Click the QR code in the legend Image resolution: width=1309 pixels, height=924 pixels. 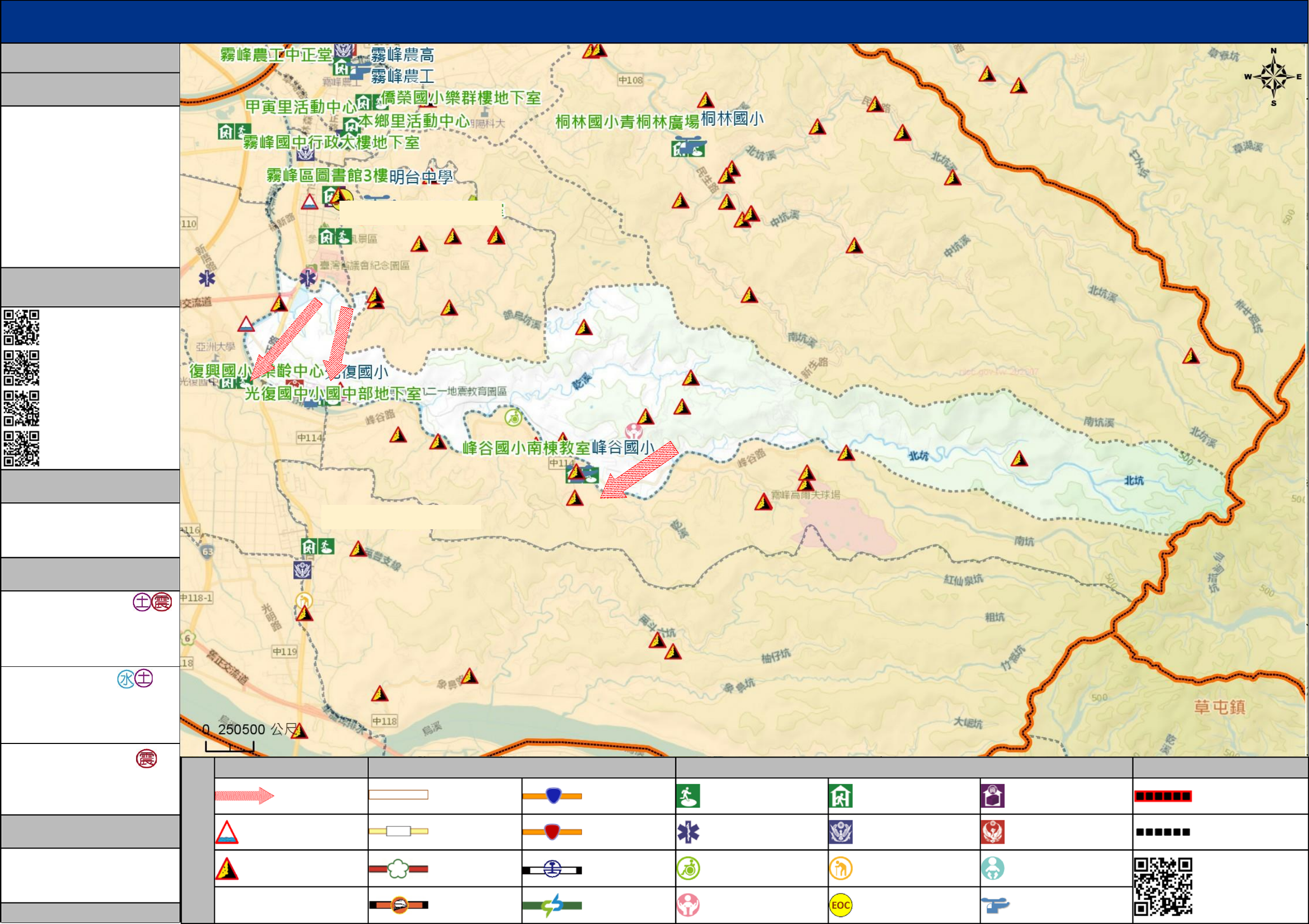click(x=1163, y=886)
